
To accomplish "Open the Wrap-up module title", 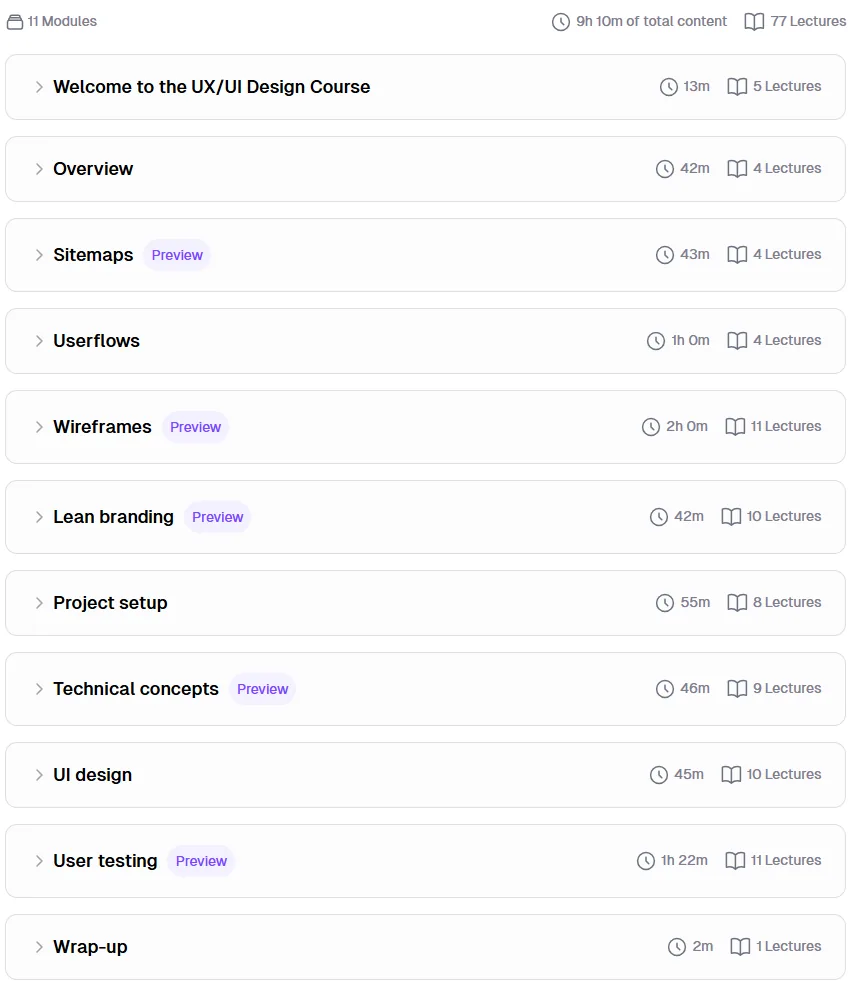I will tap(90, 947).
